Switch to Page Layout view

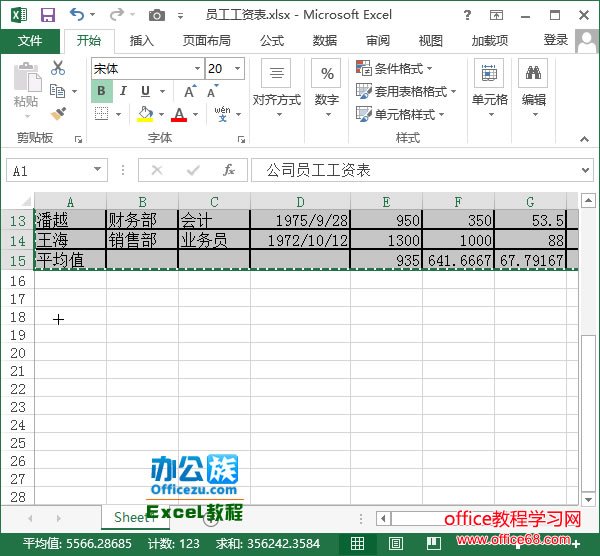coord(395,543)
